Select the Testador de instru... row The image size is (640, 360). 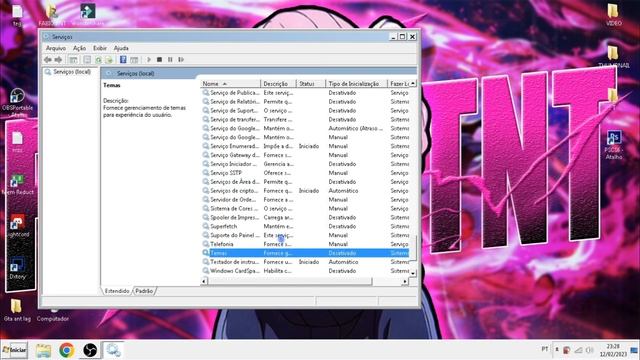pos(305,262)
